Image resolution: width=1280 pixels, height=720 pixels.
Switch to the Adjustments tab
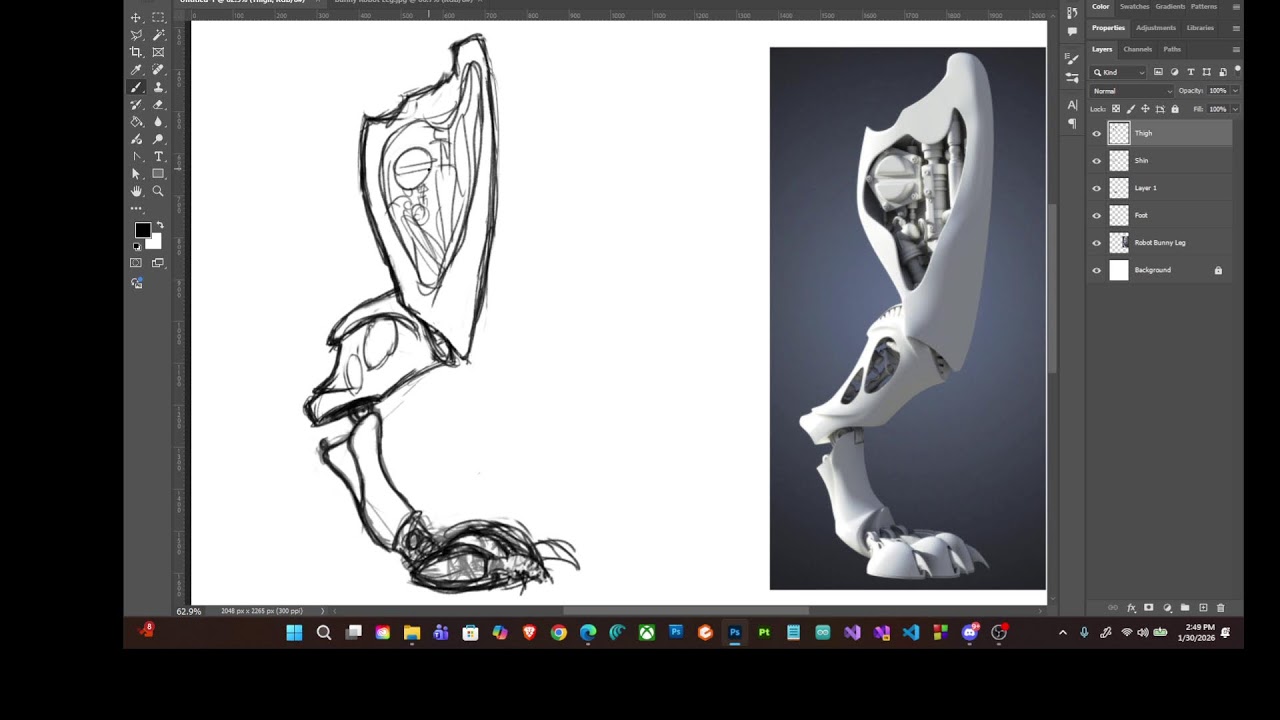pos(1156,28)
